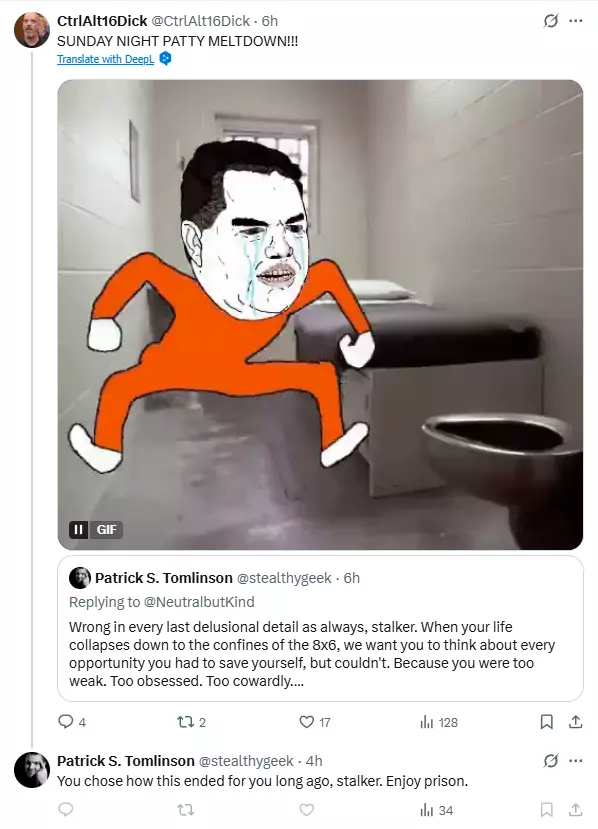Open CtrlAlt16Dick profile avatar
The width and height of the screenshot is (598, 829).
click(32, 30)
